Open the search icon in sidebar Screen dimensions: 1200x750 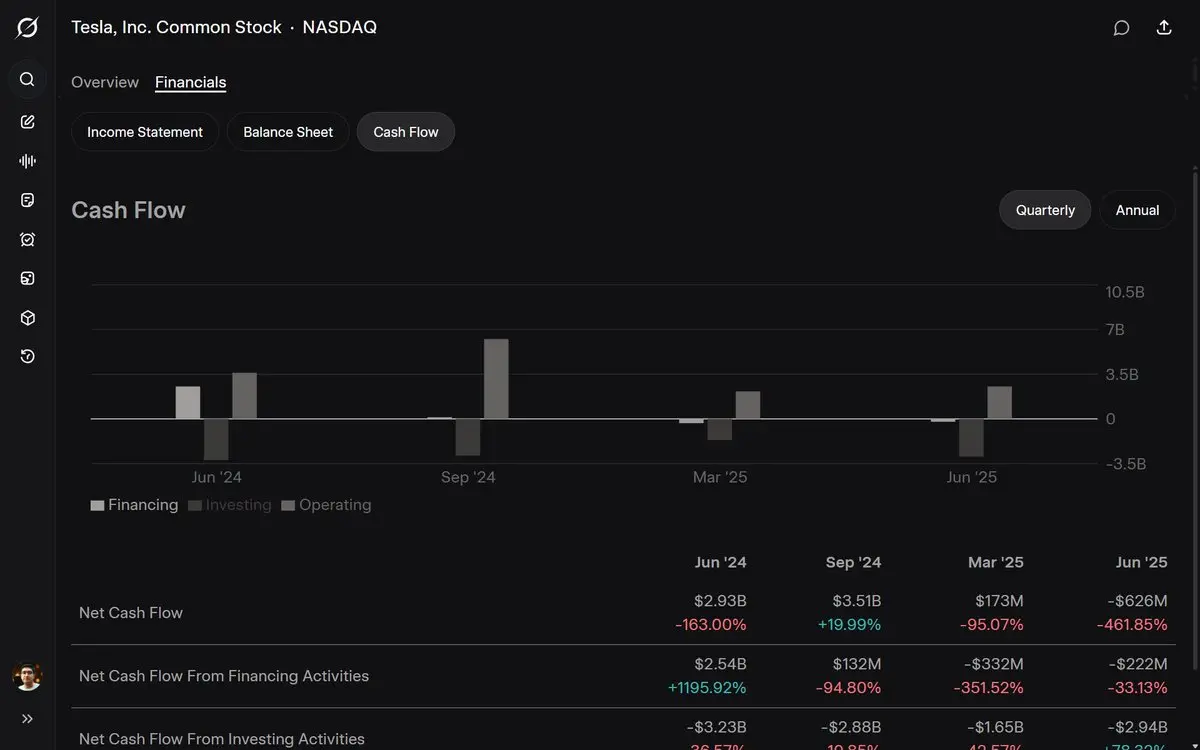(x=27, y=79)
